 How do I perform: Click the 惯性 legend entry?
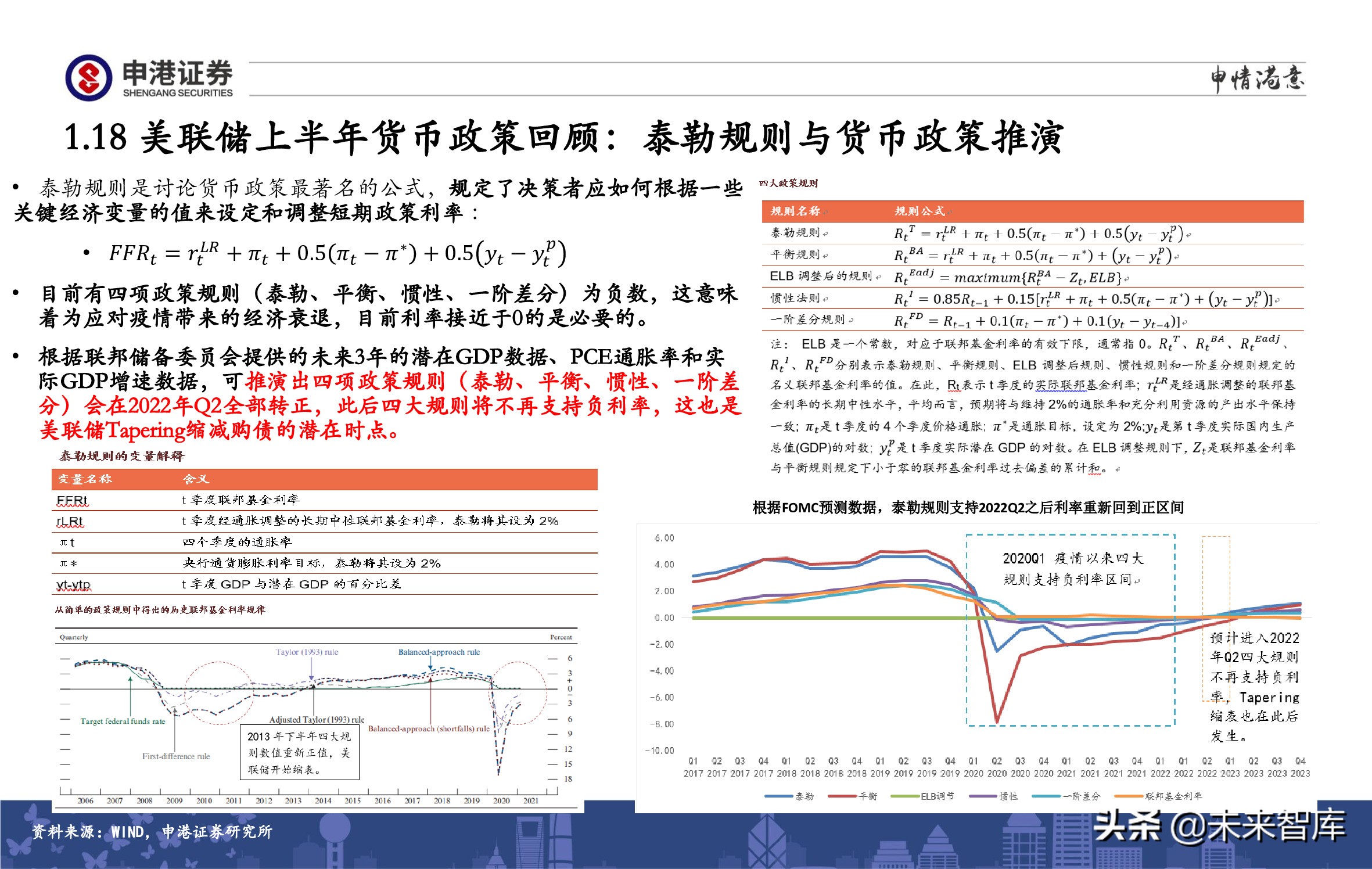(x=994, y=796)
